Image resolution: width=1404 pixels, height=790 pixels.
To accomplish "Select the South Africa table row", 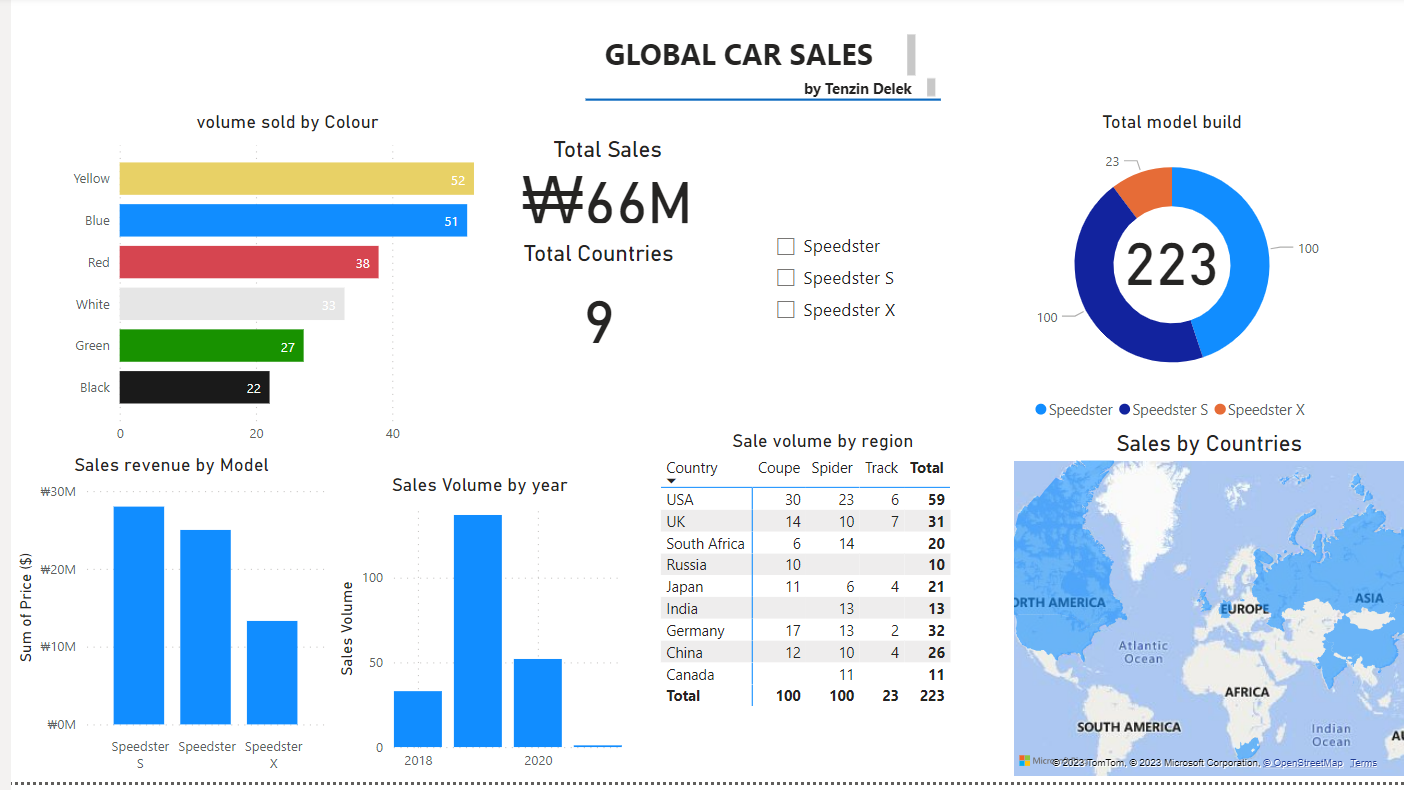I will point(807,543).
